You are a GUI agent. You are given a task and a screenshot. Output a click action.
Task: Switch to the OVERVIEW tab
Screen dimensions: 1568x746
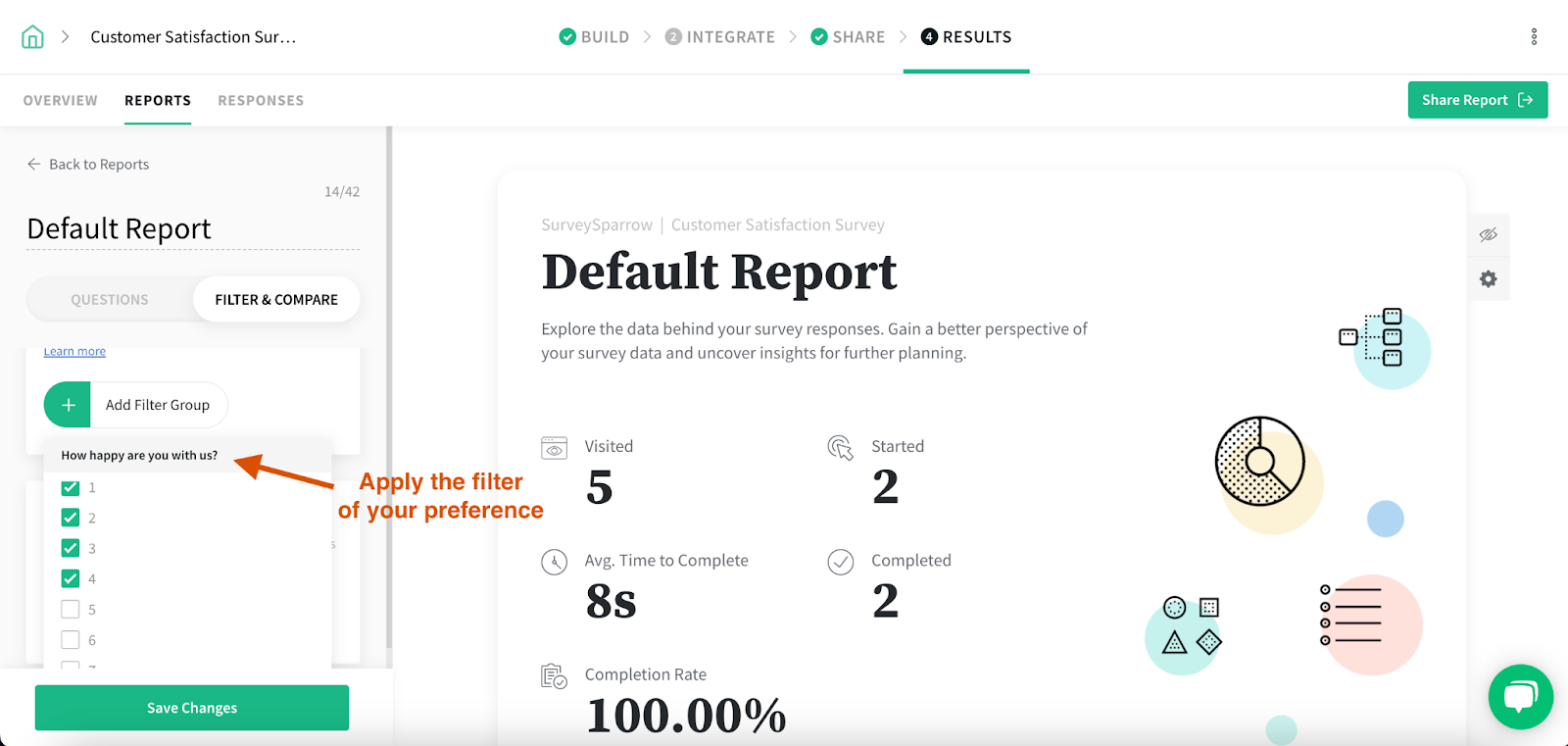pos(61,100)
